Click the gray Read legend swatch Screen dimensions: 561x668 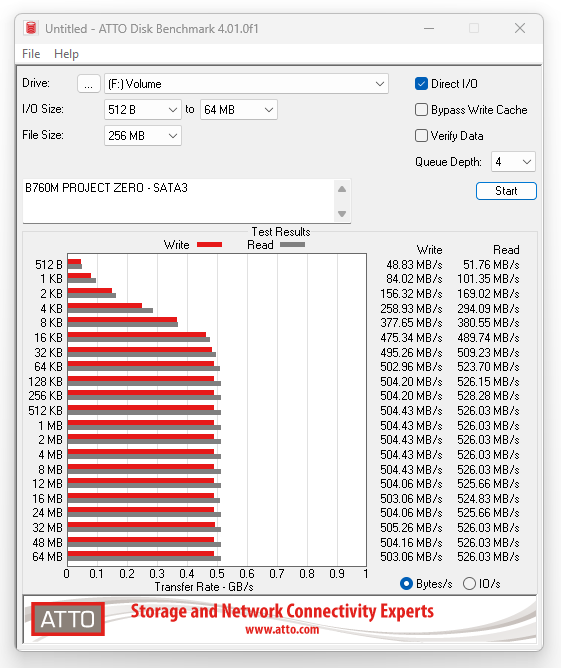tap(292, 245)
